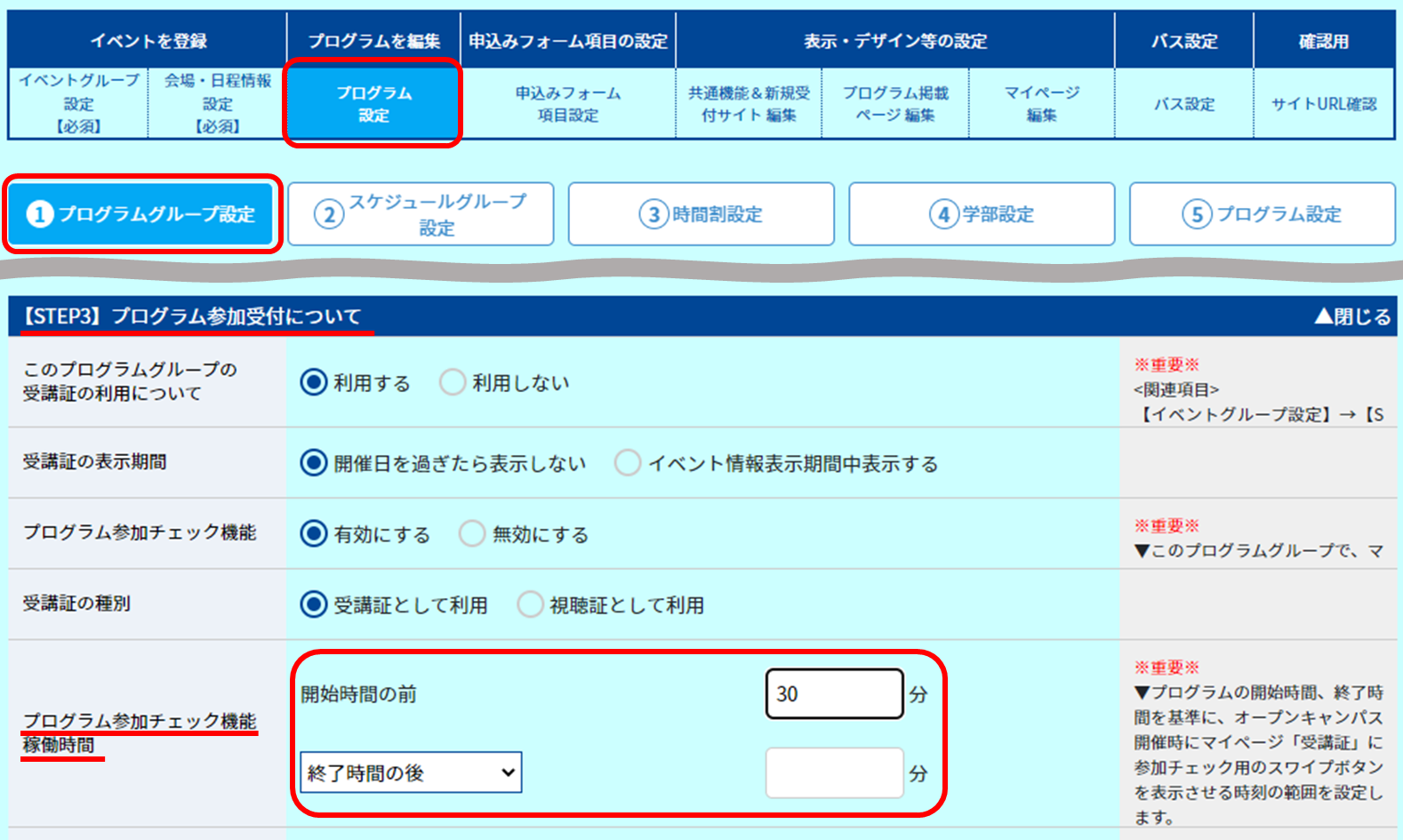
Task: Collapse STEP3 section with ▲閉じる
Action: tap(1351, 316)
